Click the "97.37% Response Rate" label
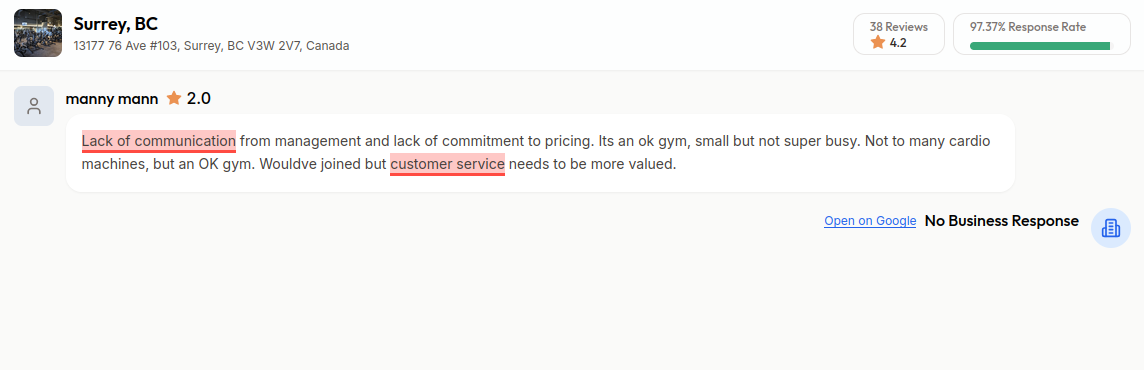 pos(1027,27)
